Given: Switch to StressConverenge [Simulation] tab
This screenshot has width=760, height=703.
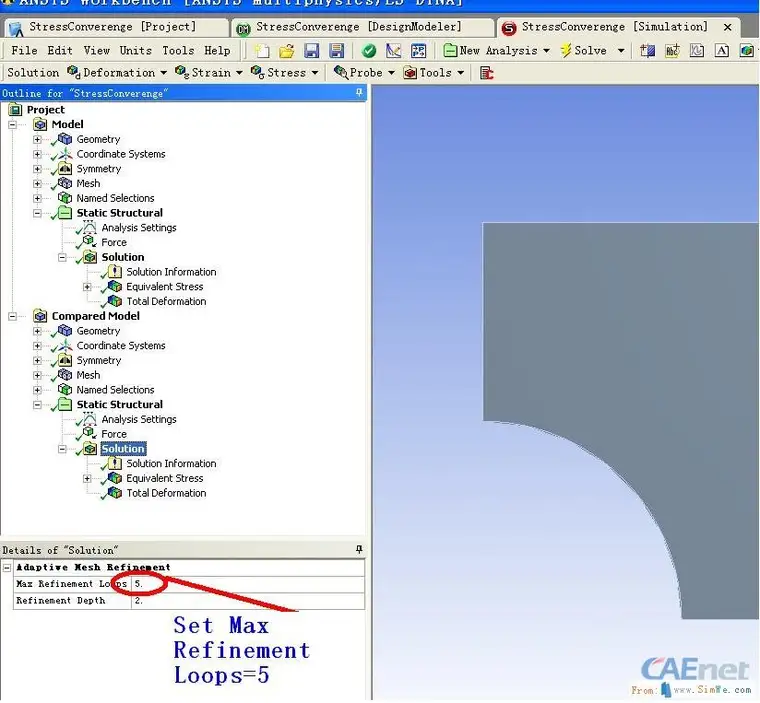Looking at the screenshot, I should [617, 27].
